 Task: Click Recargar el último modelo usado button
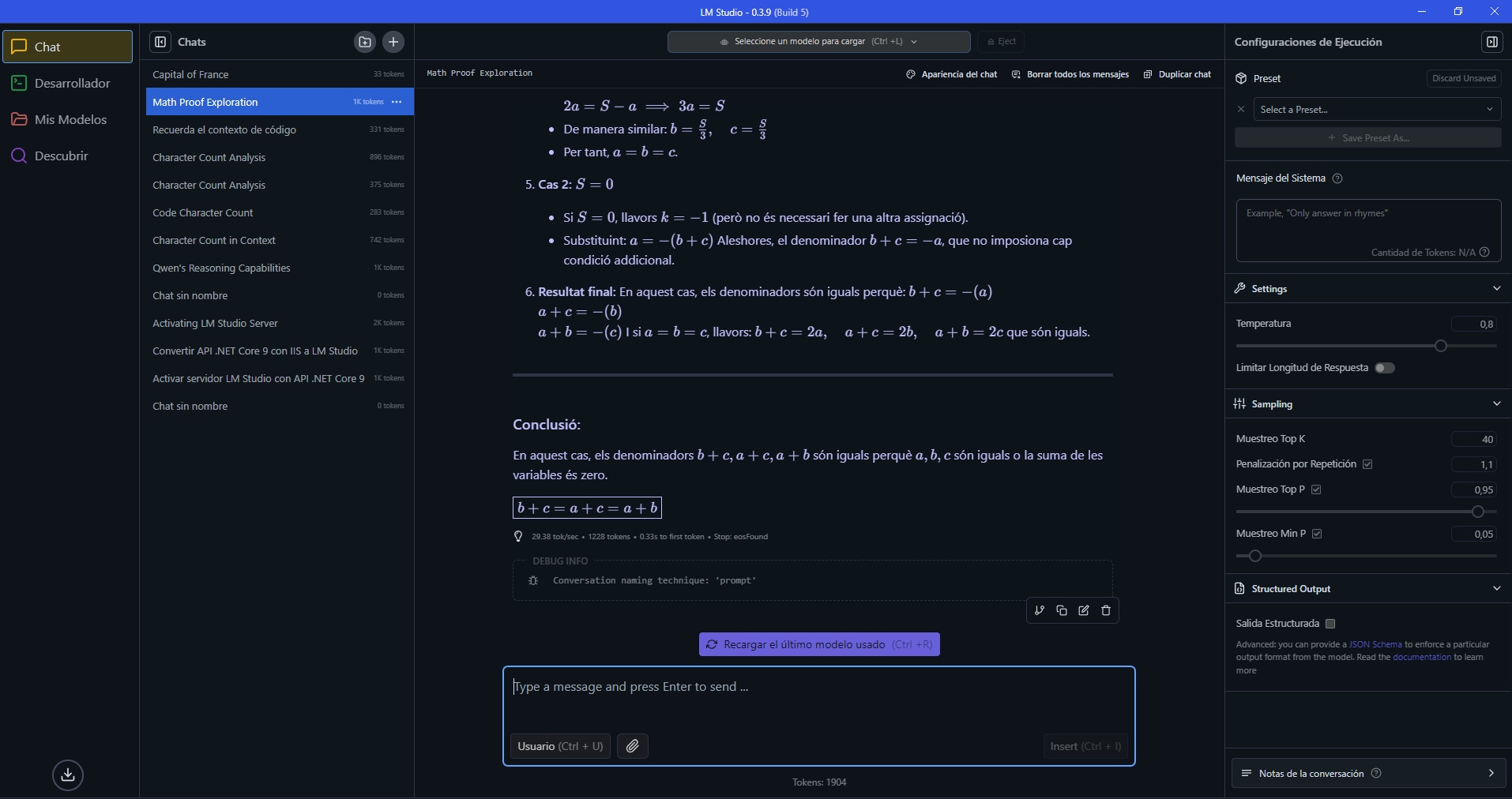[x=819, y=644]
